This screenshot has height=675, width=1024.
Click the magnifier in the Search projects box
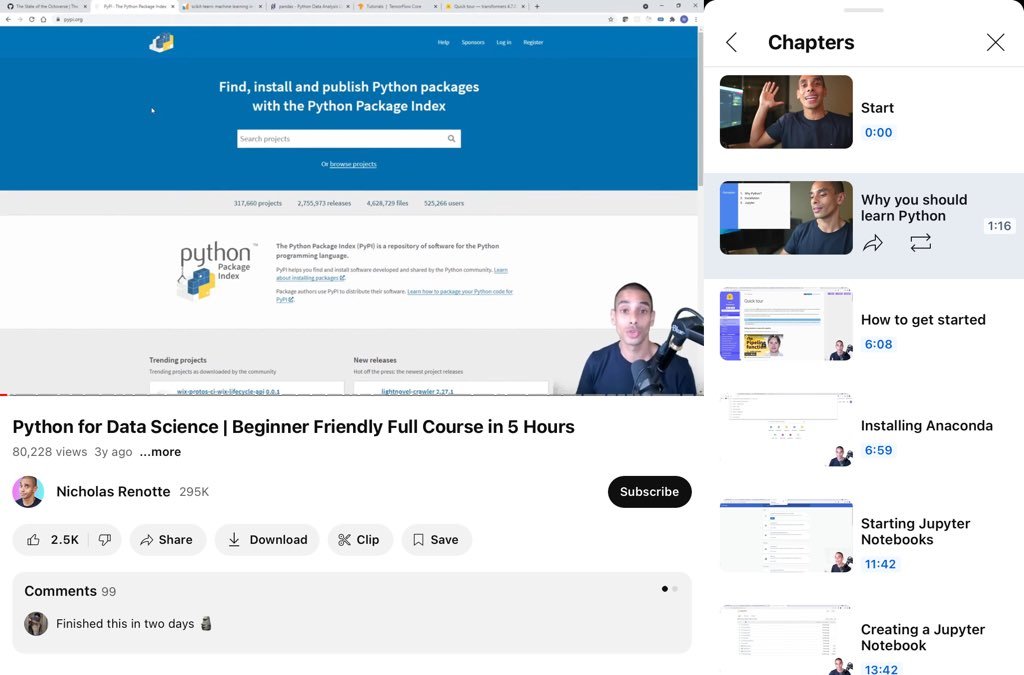pos(451,139)
